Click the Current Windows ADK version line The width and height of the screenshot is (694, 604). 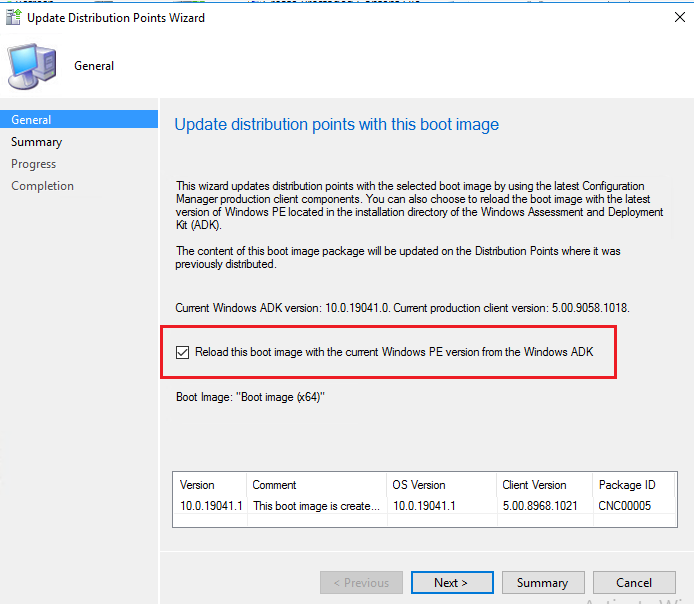pos(402,308)
